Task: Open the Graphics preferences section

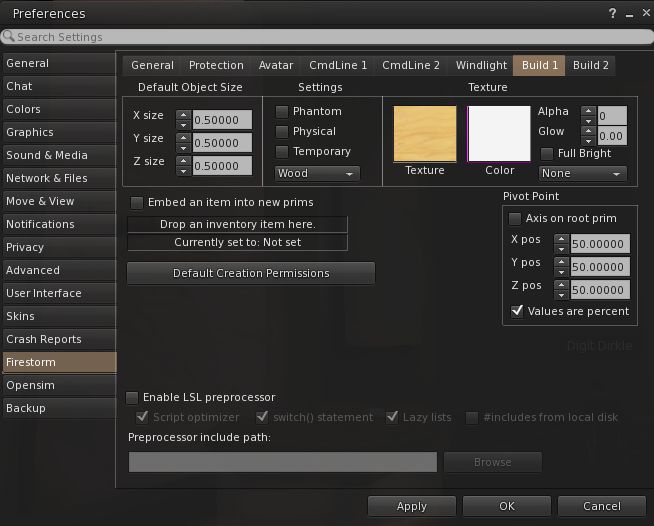Action: tap(59, 132)
